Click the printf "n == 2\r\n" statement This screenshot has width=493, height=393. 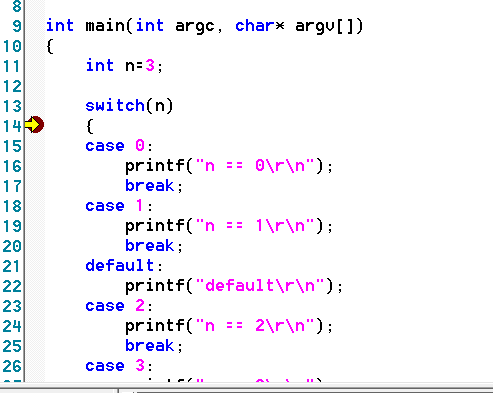[x=229, y=326]
